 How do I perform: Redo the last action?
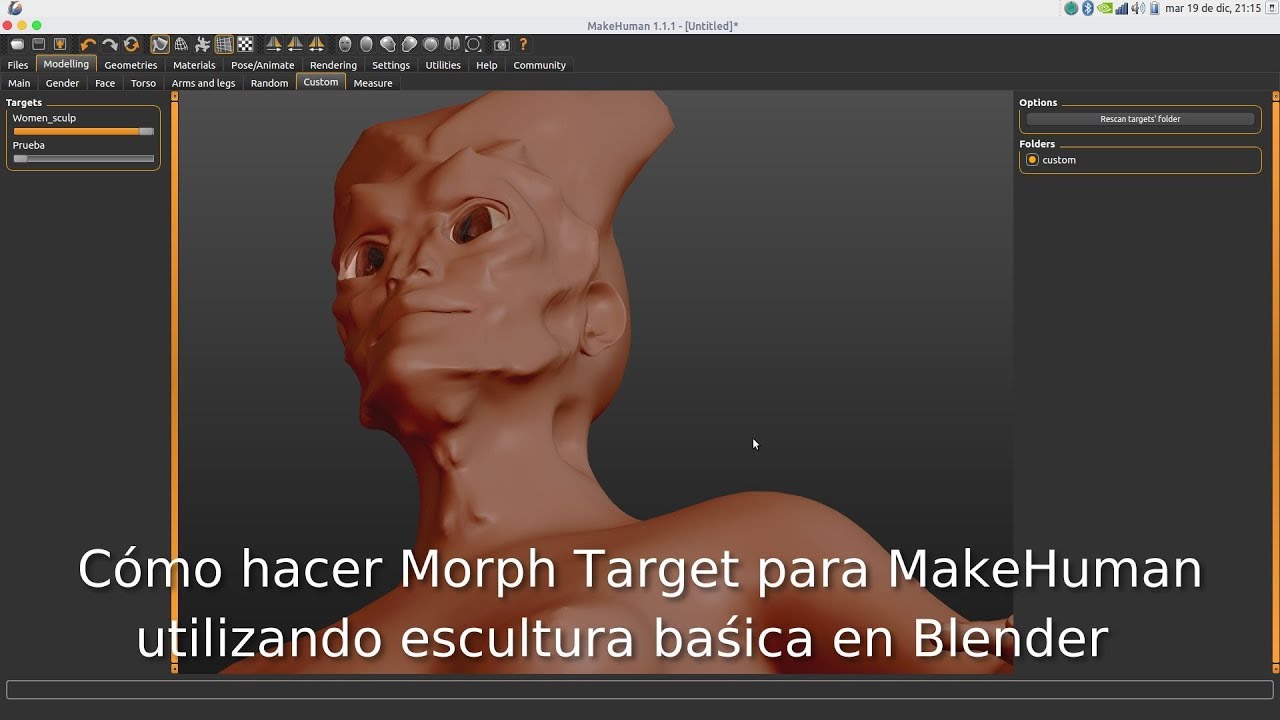[x=110, y=44]
